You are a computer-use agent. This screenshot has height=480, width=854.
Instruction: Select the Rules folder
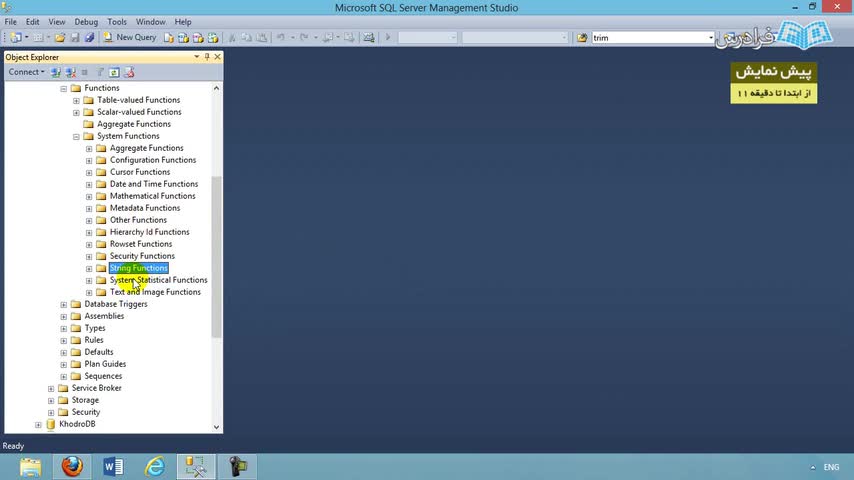tap(94, 340)
